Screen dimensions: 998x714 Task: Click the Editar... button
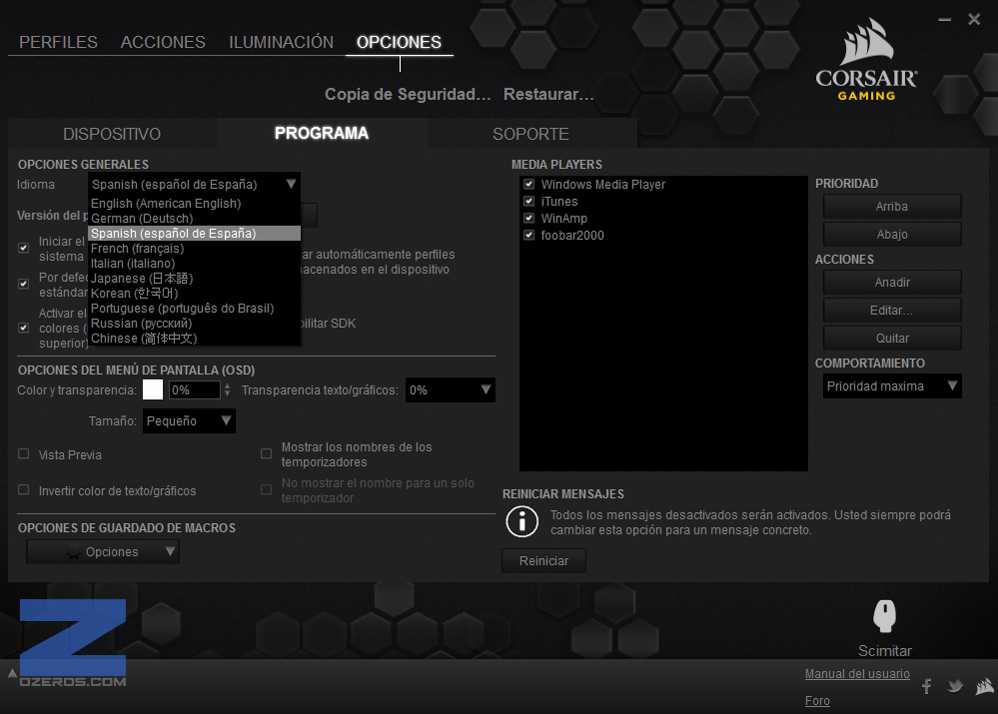(x=892, y=311)
